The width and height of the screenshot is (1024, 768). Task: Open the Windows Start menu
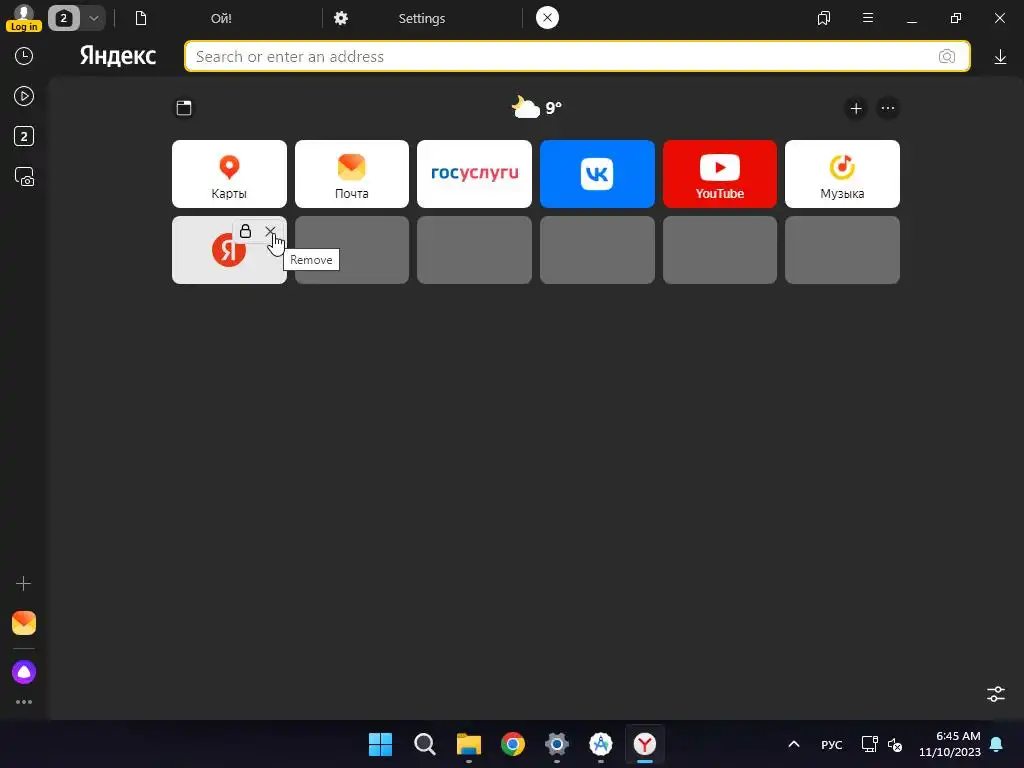click(380, 744)
